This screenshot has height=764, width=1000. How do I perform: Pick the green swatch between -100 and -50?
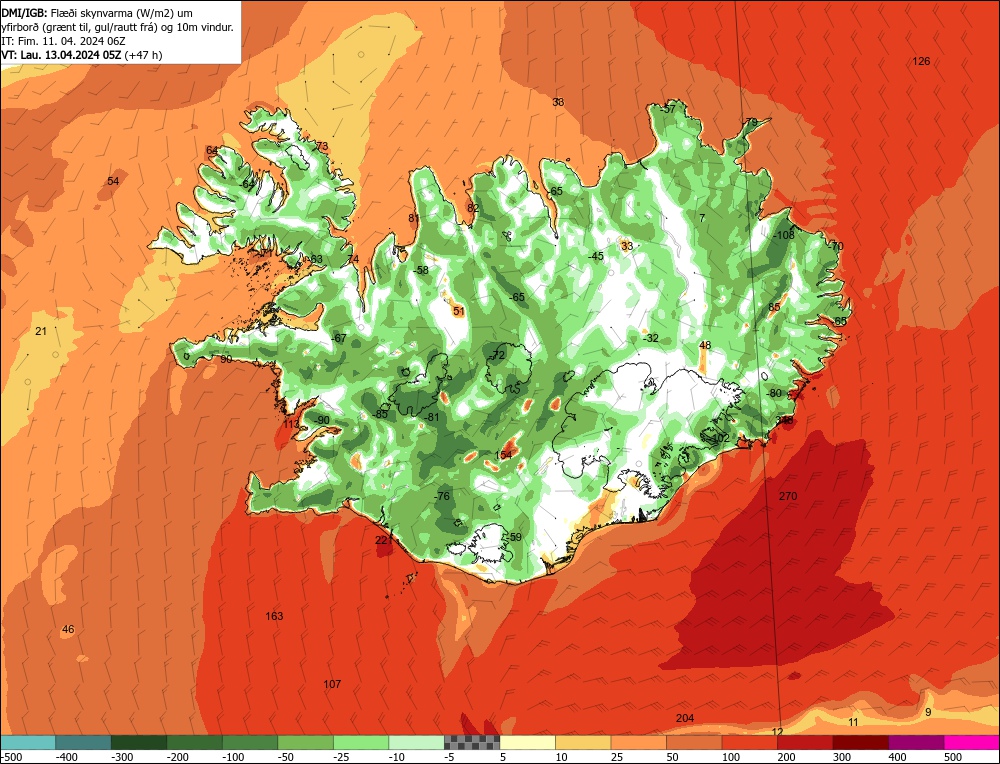point(249,742)
